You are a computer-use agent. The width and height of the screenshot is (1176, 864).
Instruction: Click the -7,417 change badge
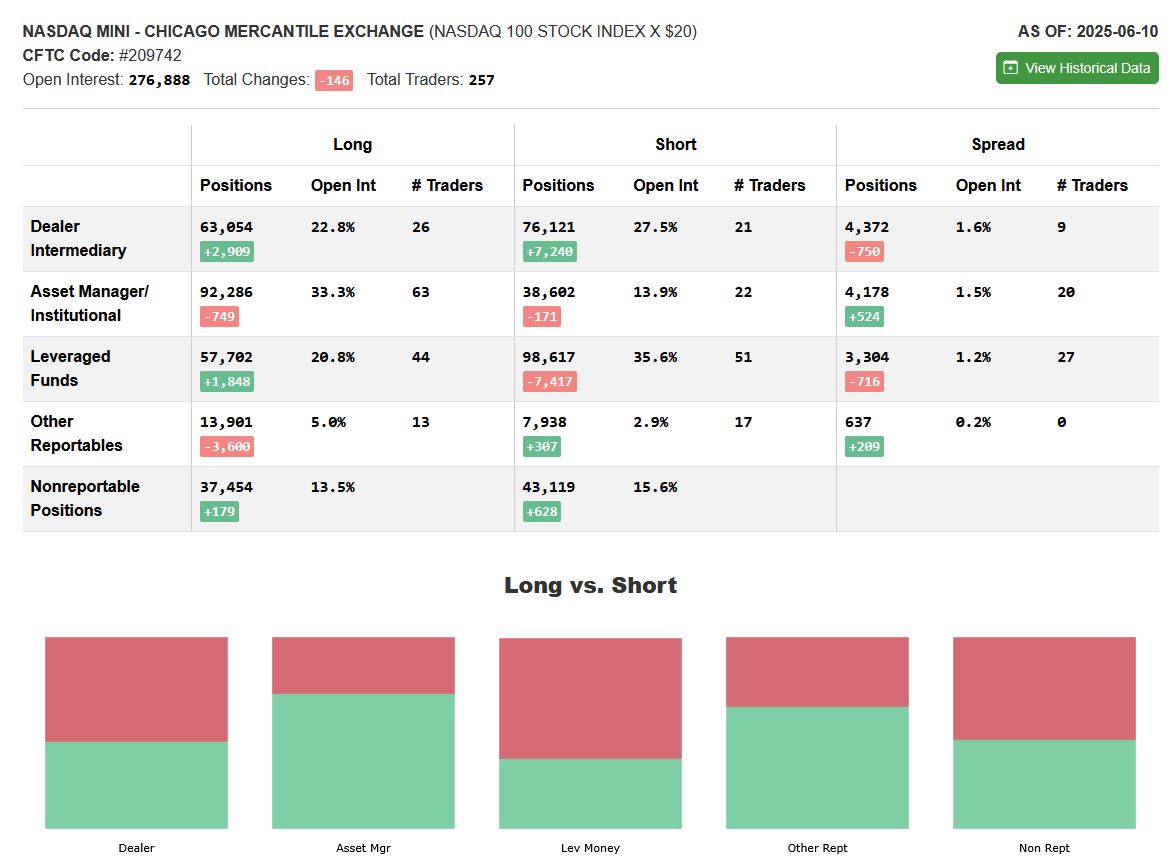(x=550, y=382)
